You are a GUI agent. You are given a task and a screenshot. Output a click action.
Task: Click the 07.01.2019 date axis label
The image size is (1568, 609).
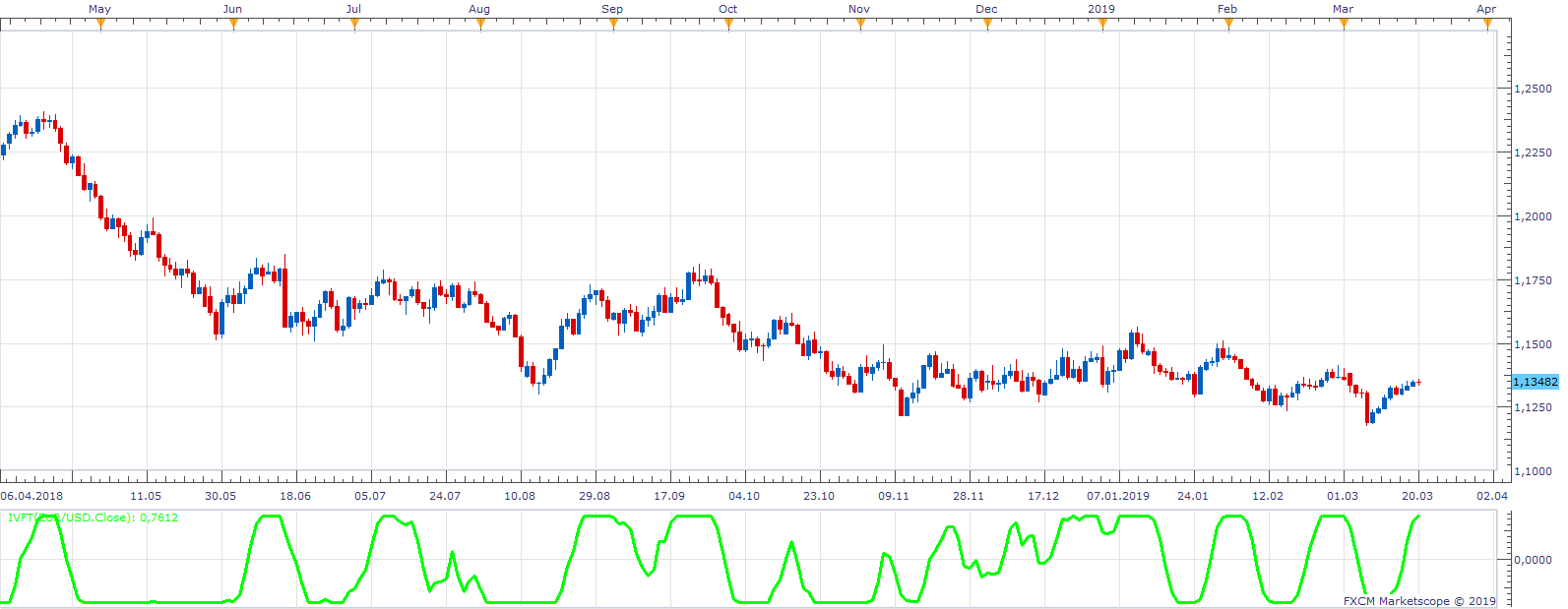[1118, 496]
